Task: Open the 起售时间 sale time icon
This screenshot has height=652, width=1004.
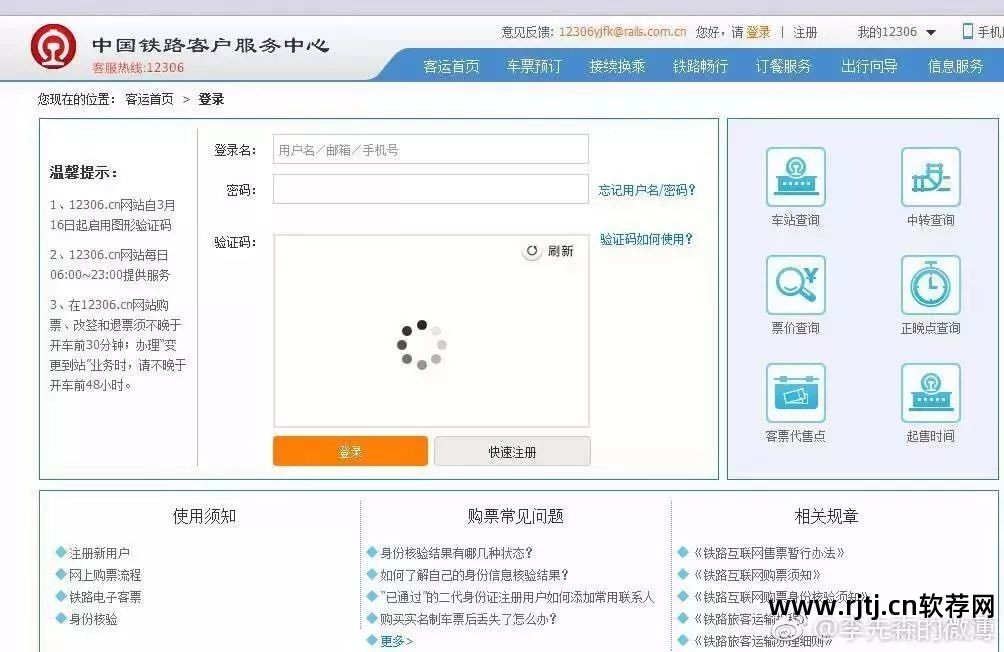Action: click(930, 393)
